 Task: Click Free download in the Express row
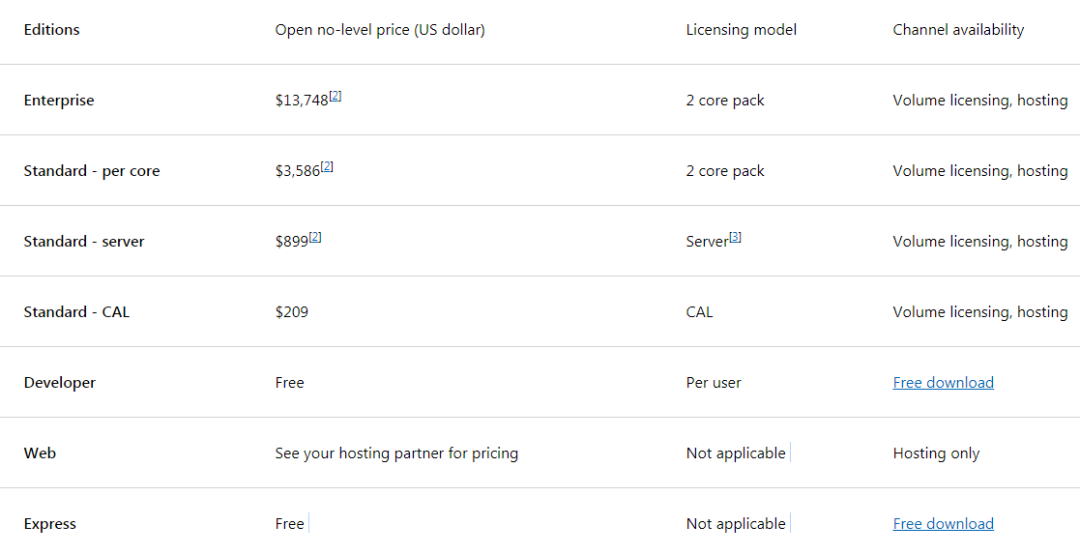(x=943, y=524)
